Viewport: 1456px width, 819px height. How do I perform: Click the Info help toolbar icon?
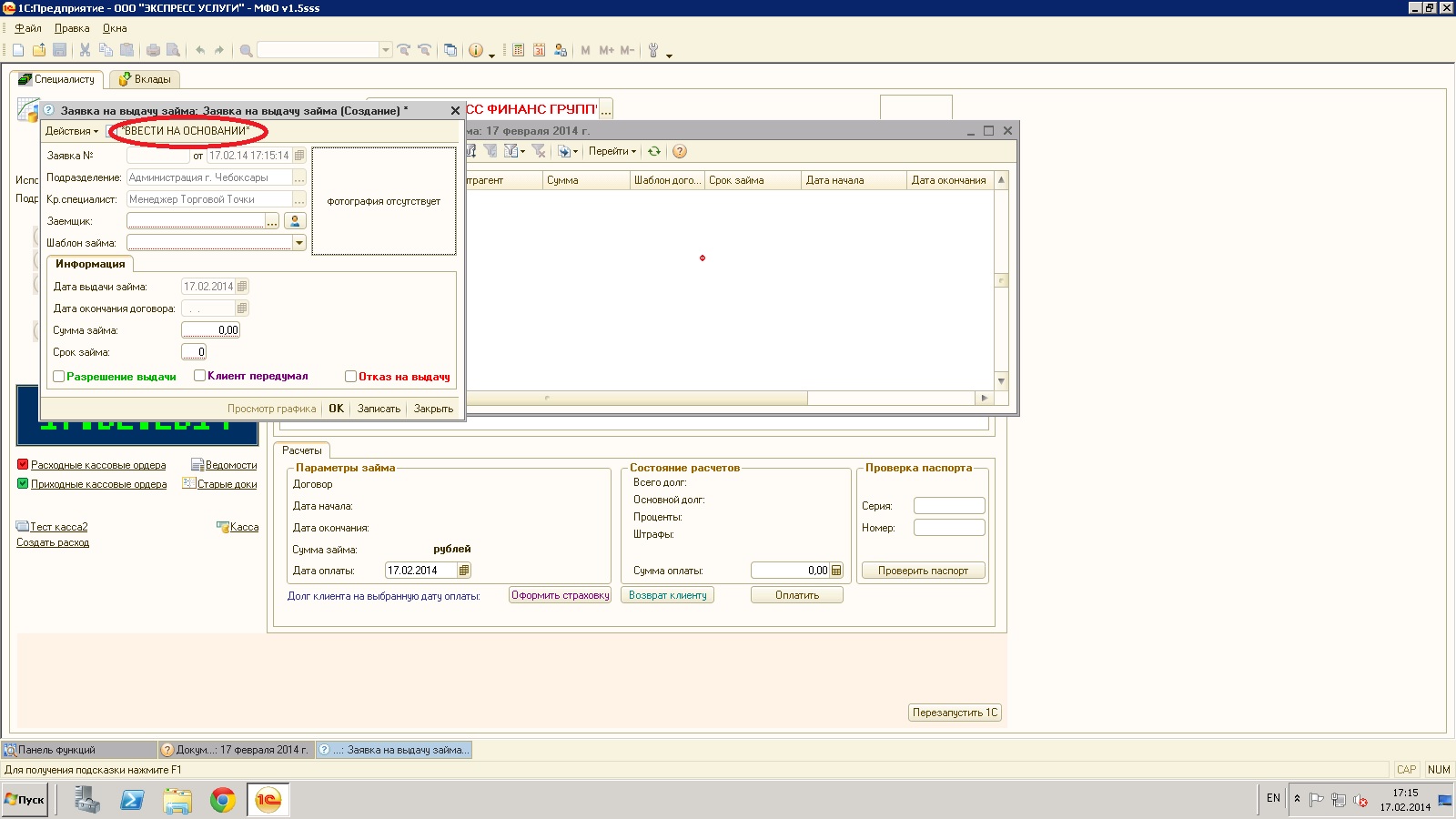(476, 50)
